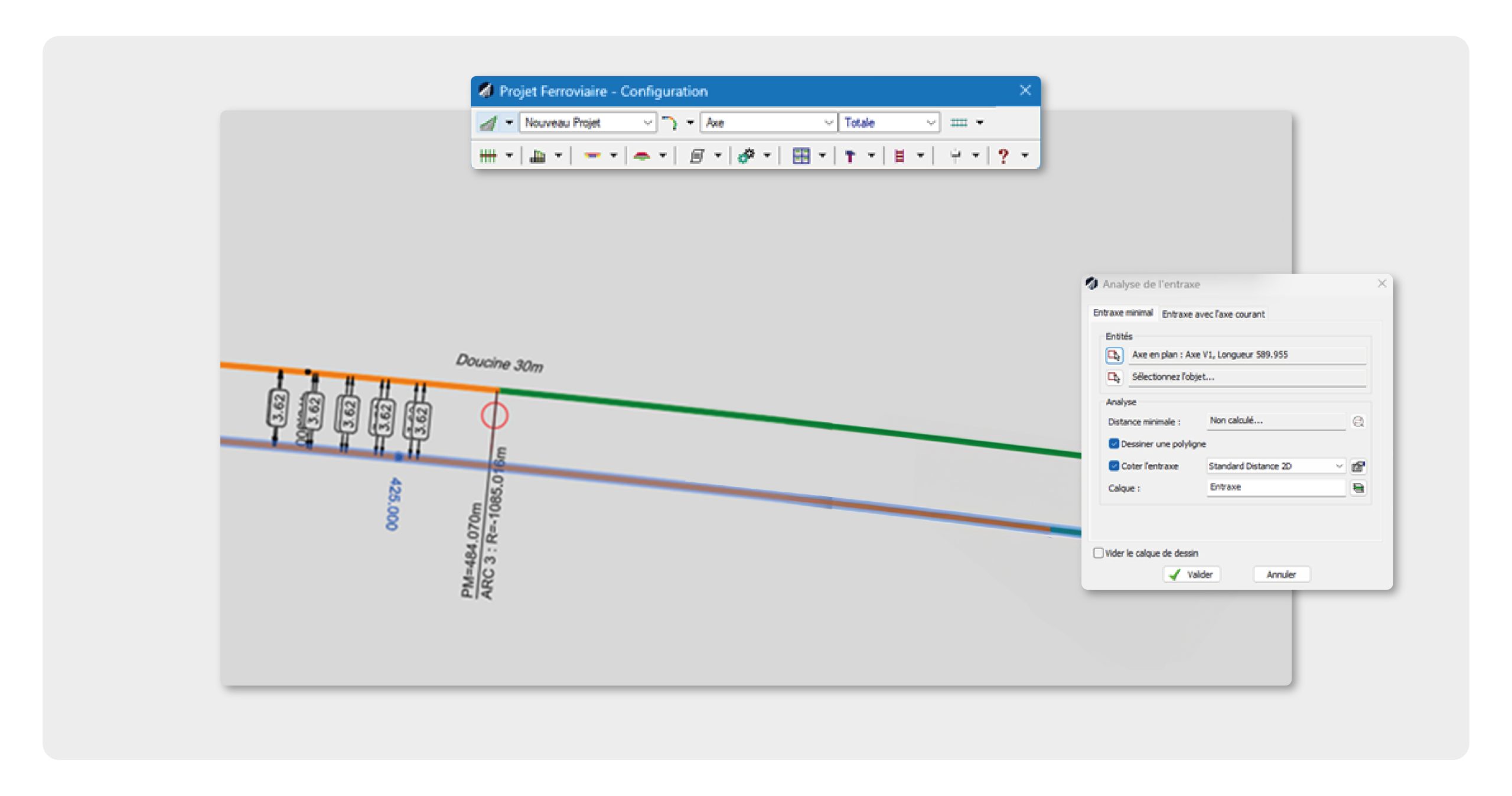Click dimension style settings icon next to dropdown

click(x=1358, y=466)
